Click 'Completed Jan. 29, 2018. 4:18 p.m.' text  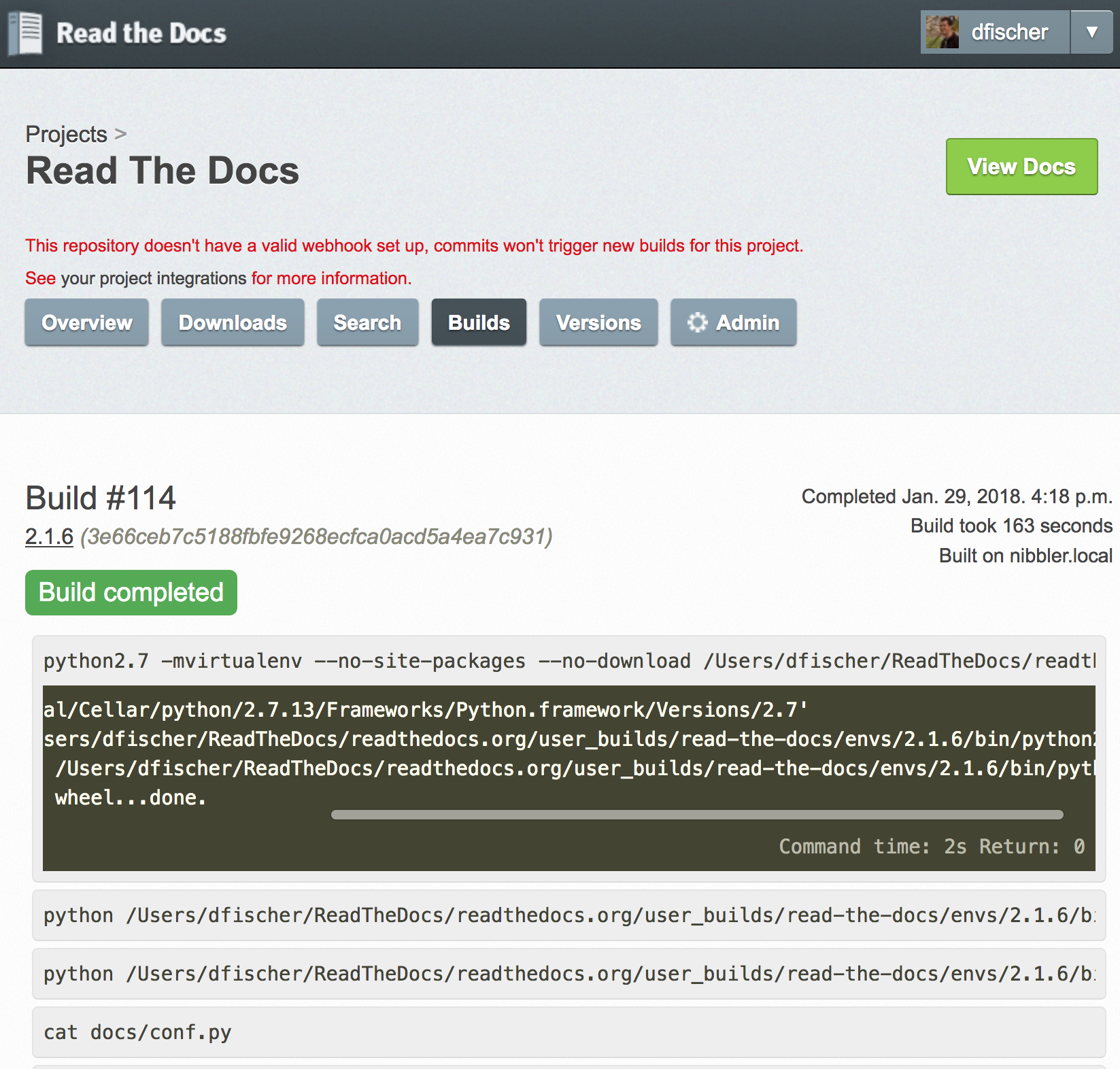click(x=957, y=496)
